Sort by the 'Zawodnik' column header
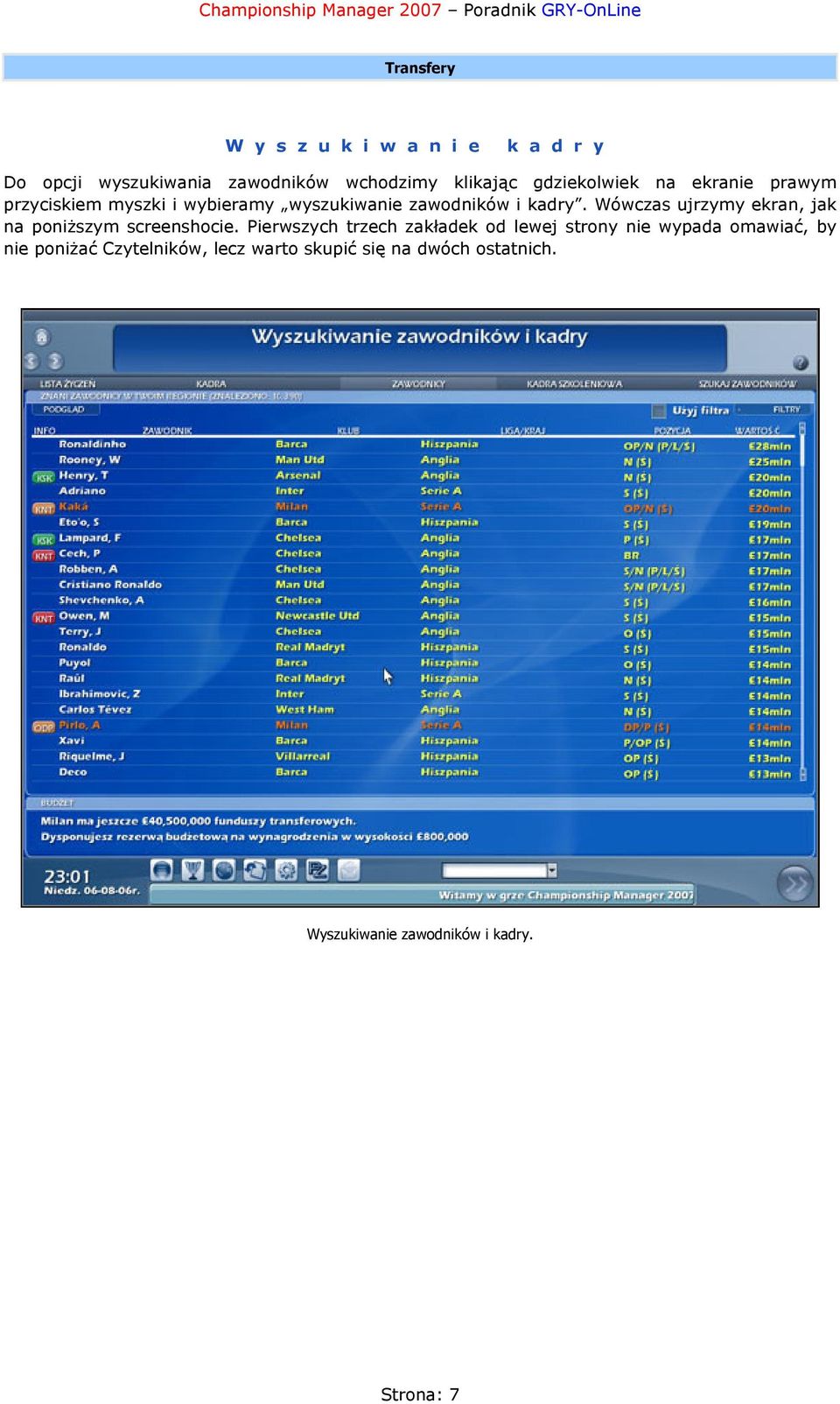The width and height of the screenshot is (840, 1404). point(167,430)
